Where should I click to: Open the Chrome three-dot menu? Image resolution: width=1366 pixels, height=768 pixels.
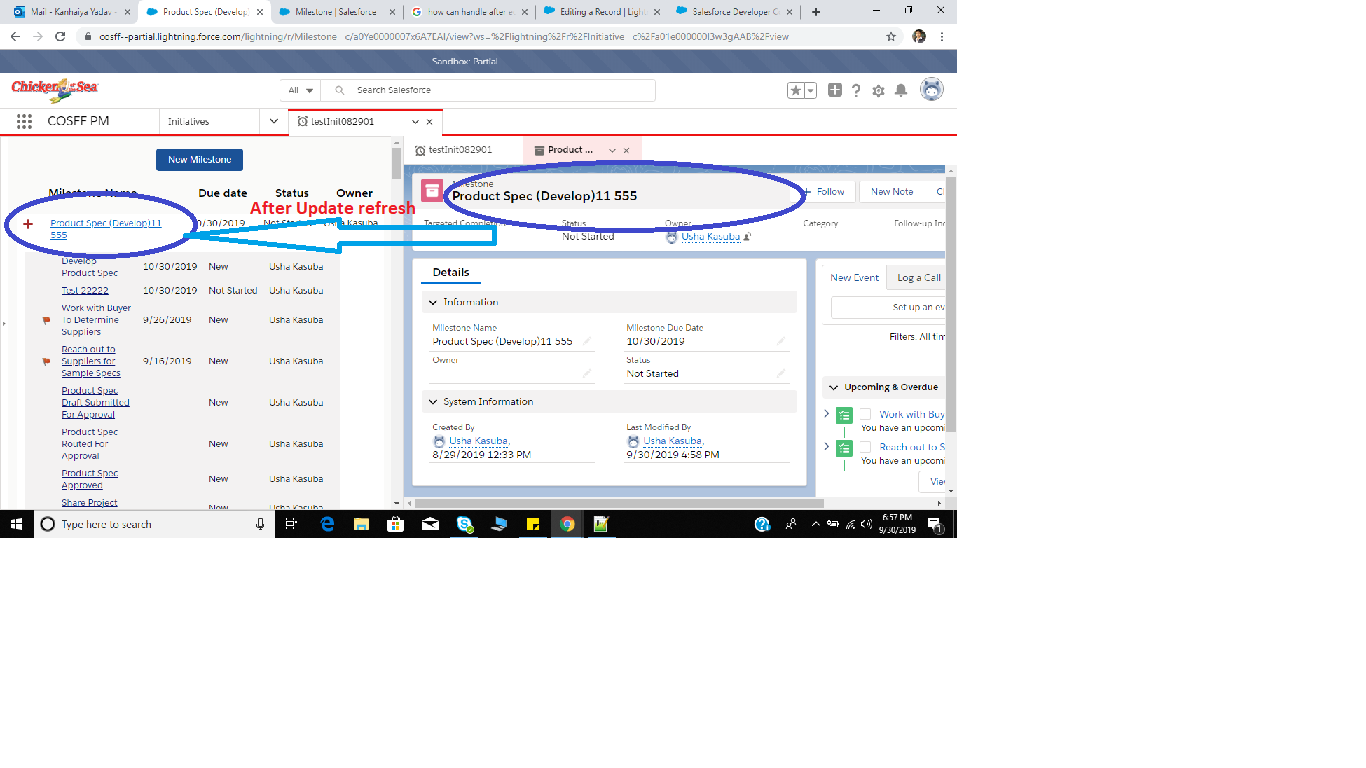point(942,36)
